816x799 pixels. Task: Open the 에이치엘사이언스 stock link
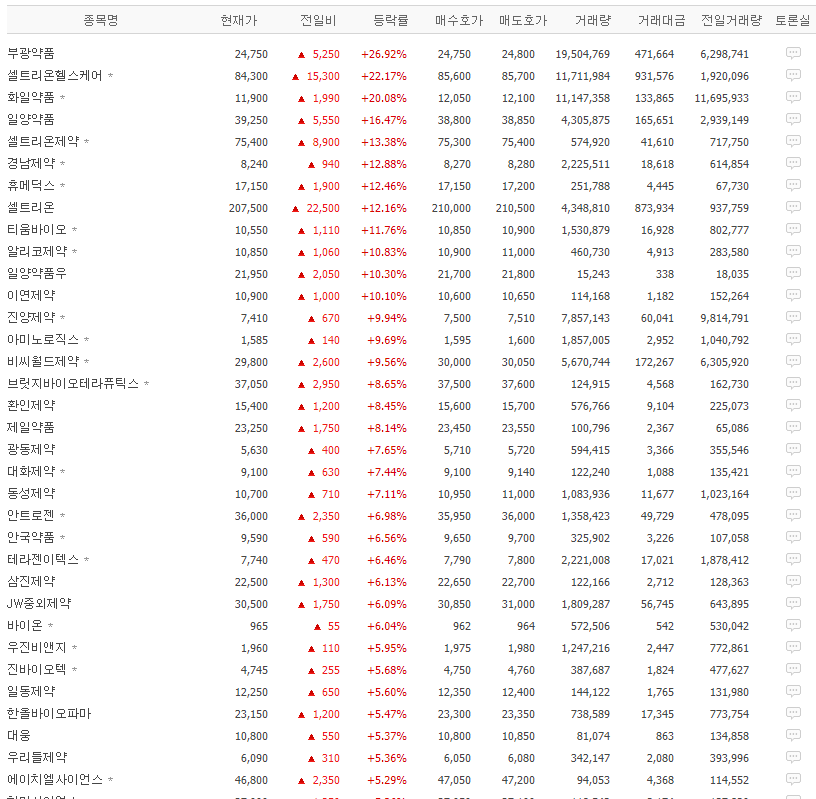[55, 779]
